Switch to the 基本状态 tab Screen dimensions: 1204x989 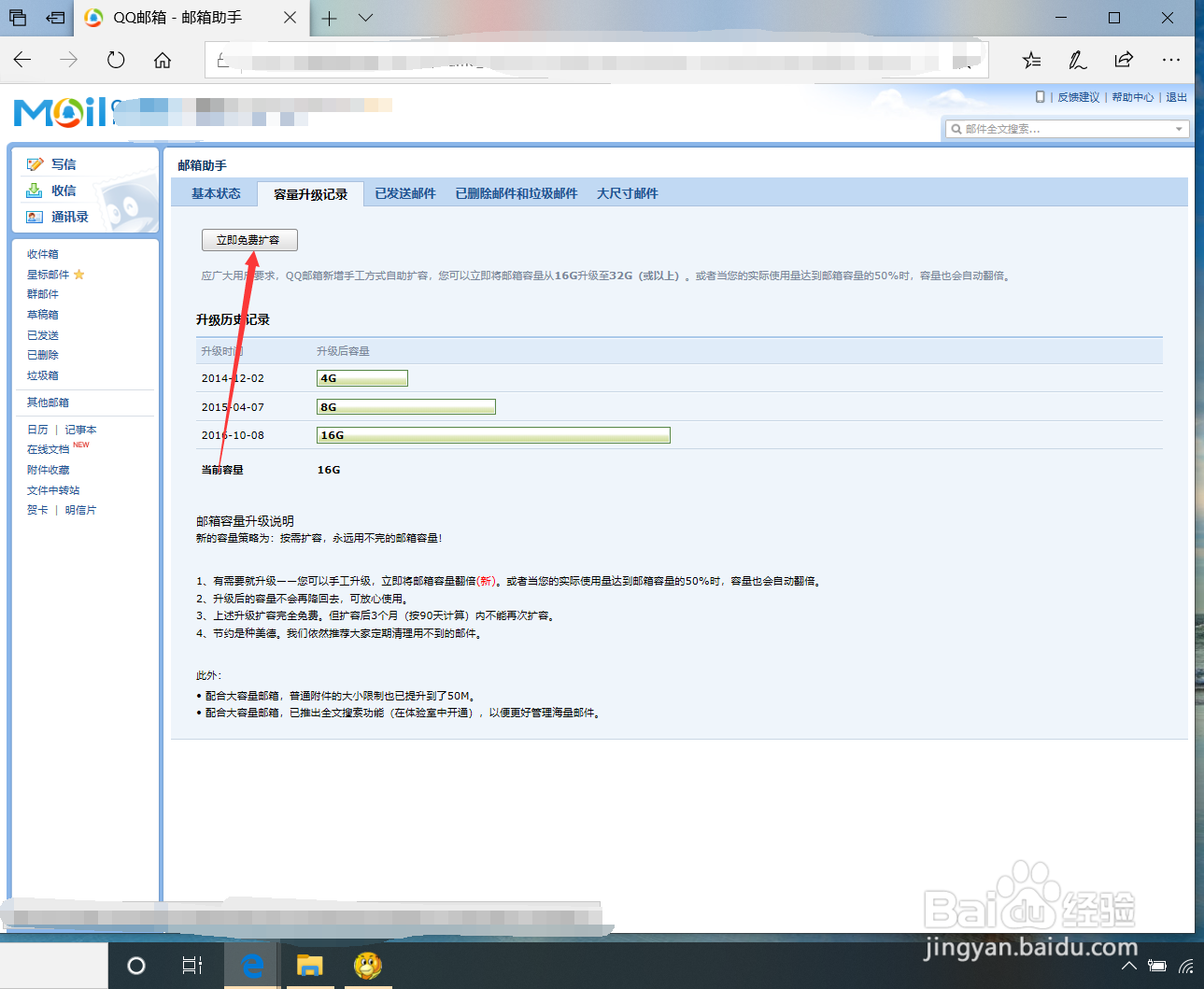pos(216,193)
